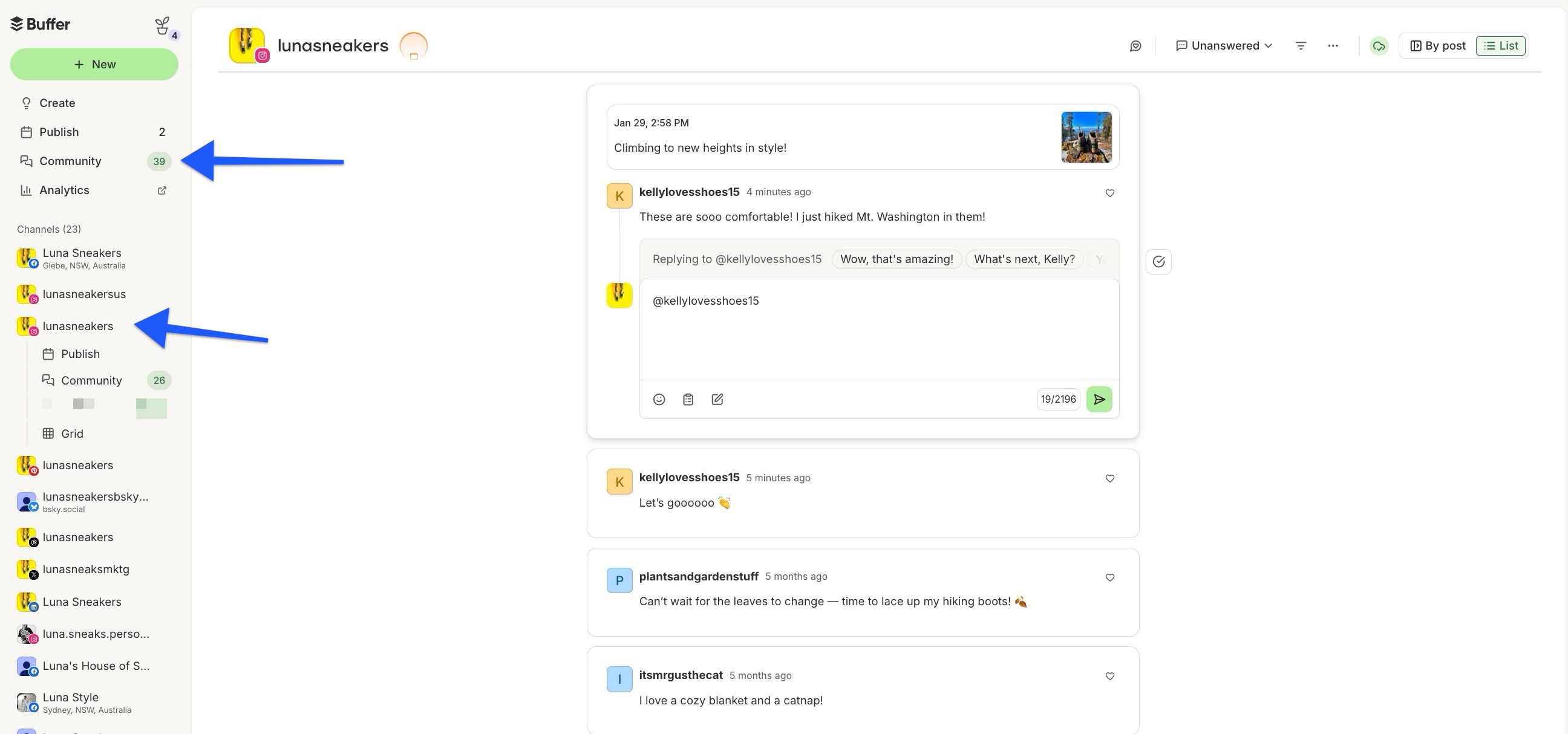Focus the reply text box
Image resolution: width=1568 pixels, height=734 pixels.
coord(879,330)
